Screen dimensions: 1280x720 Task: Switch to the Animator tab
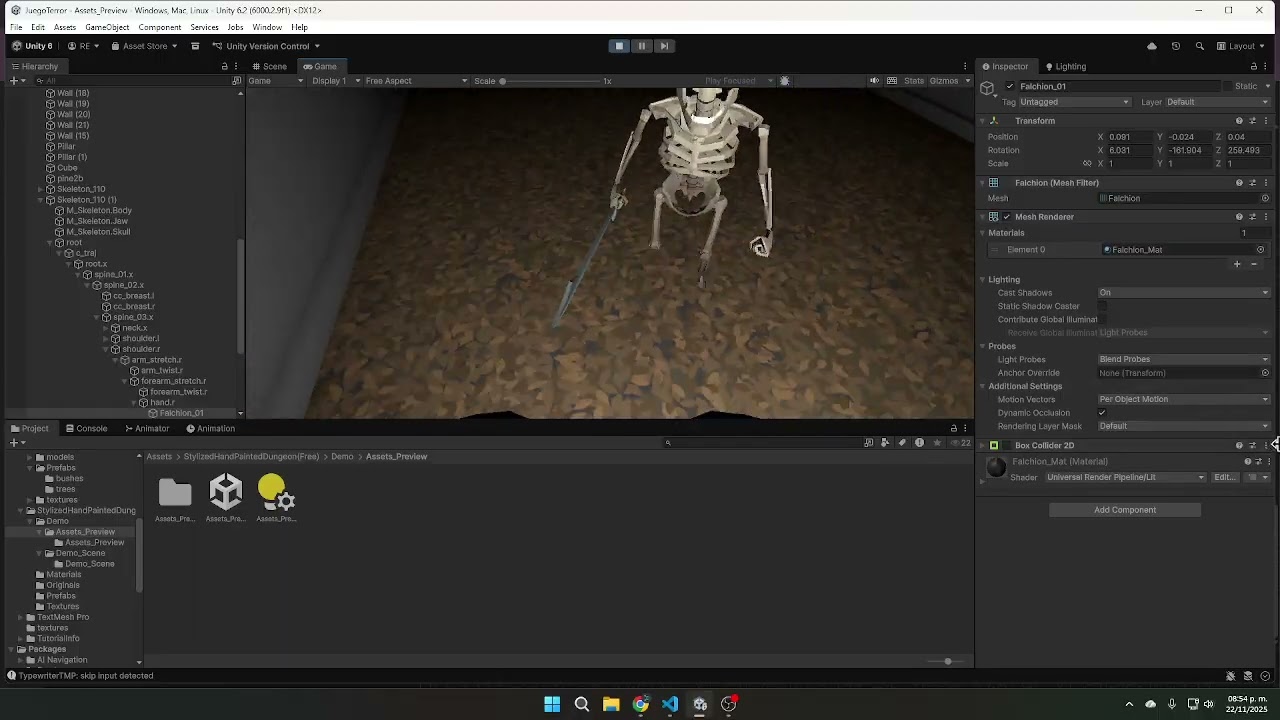(x=147, y=429)
